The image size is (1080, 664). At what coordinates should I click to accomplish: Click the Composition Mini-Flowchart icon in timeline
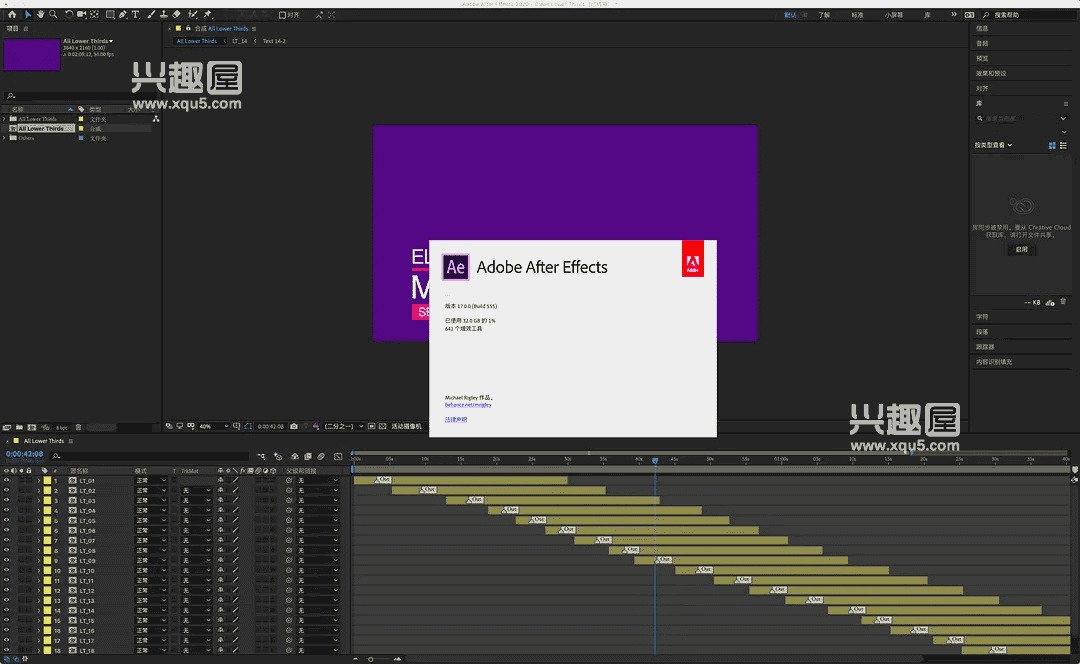261,456
